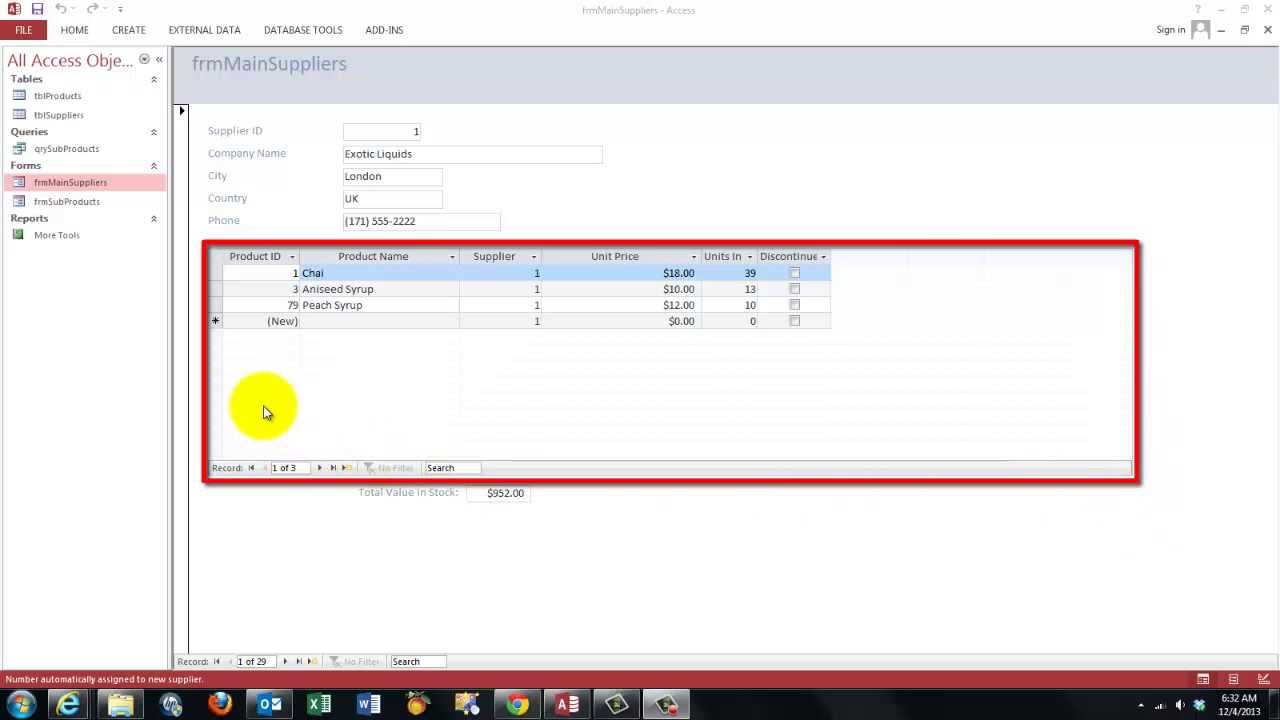Switch to Layout View in status bar
1280x720 pixels.
[x=1233, y=680]
